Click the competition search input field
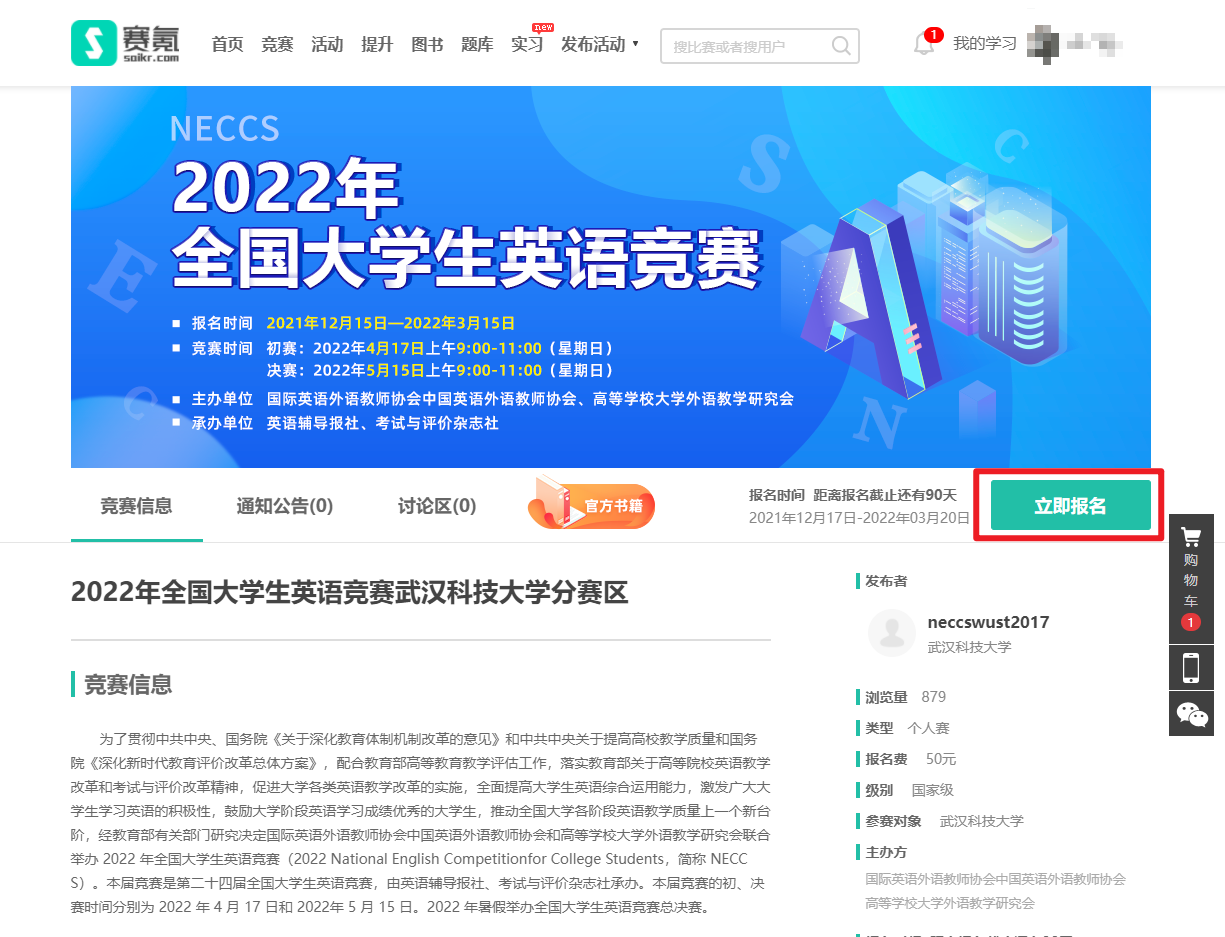1225x937 pixels. point(745,46)
